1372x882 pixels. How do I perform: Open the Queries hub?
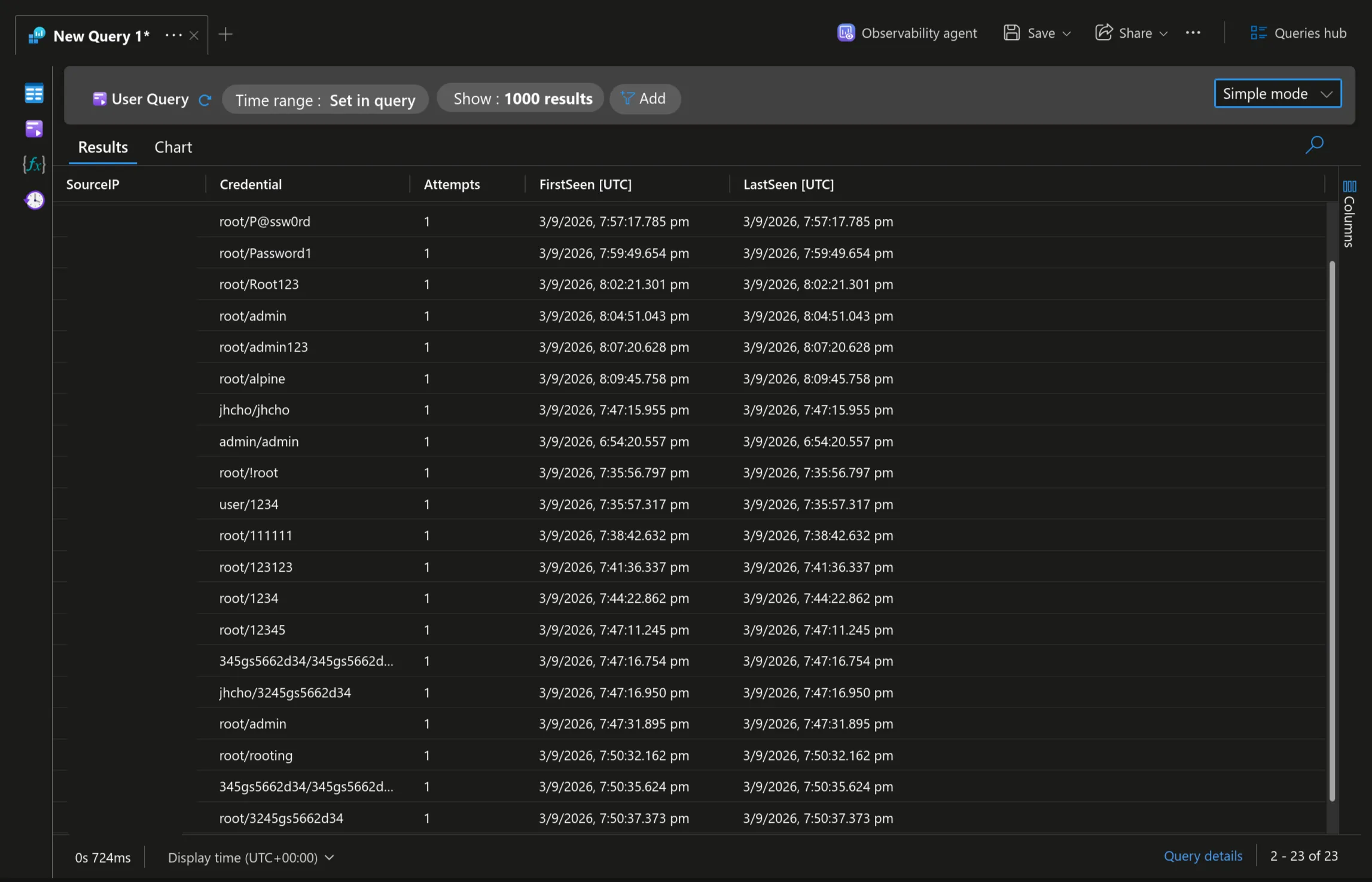[x=1298, y=33]
